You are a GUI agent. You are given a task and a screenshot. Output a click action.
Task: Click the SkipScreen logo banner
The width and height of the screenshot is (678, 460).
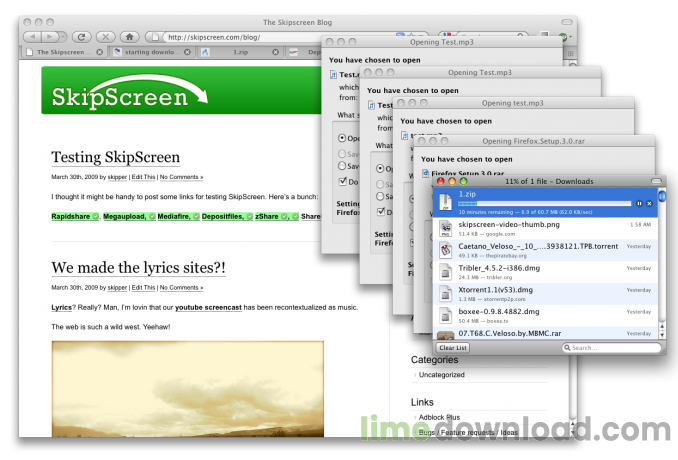point(182,90)
